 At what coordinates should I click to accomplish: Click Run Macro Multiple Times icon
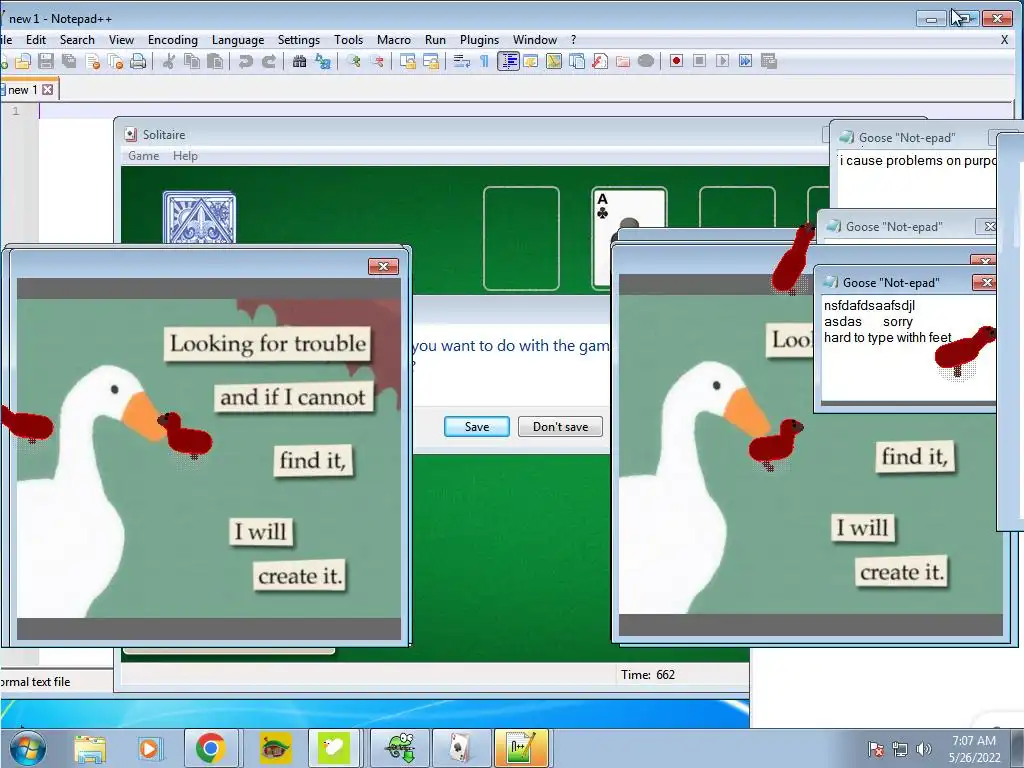coord(745,61)
